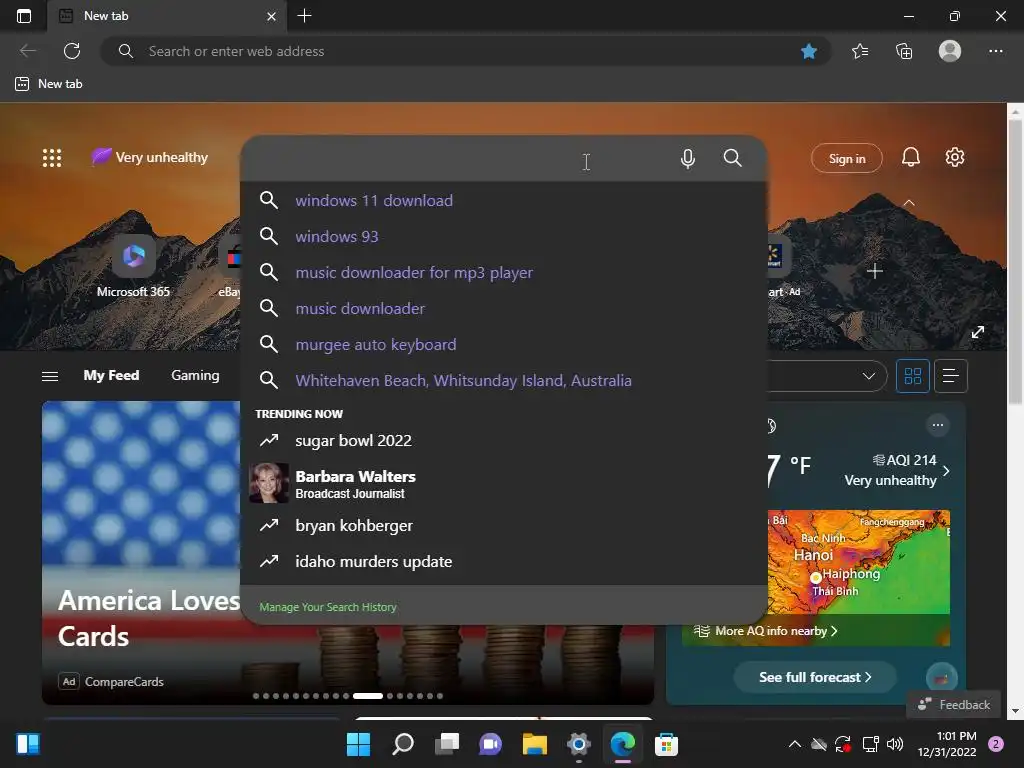Open taskbar Search
The height and width of the screenshot is (768, 1024).
402,744
